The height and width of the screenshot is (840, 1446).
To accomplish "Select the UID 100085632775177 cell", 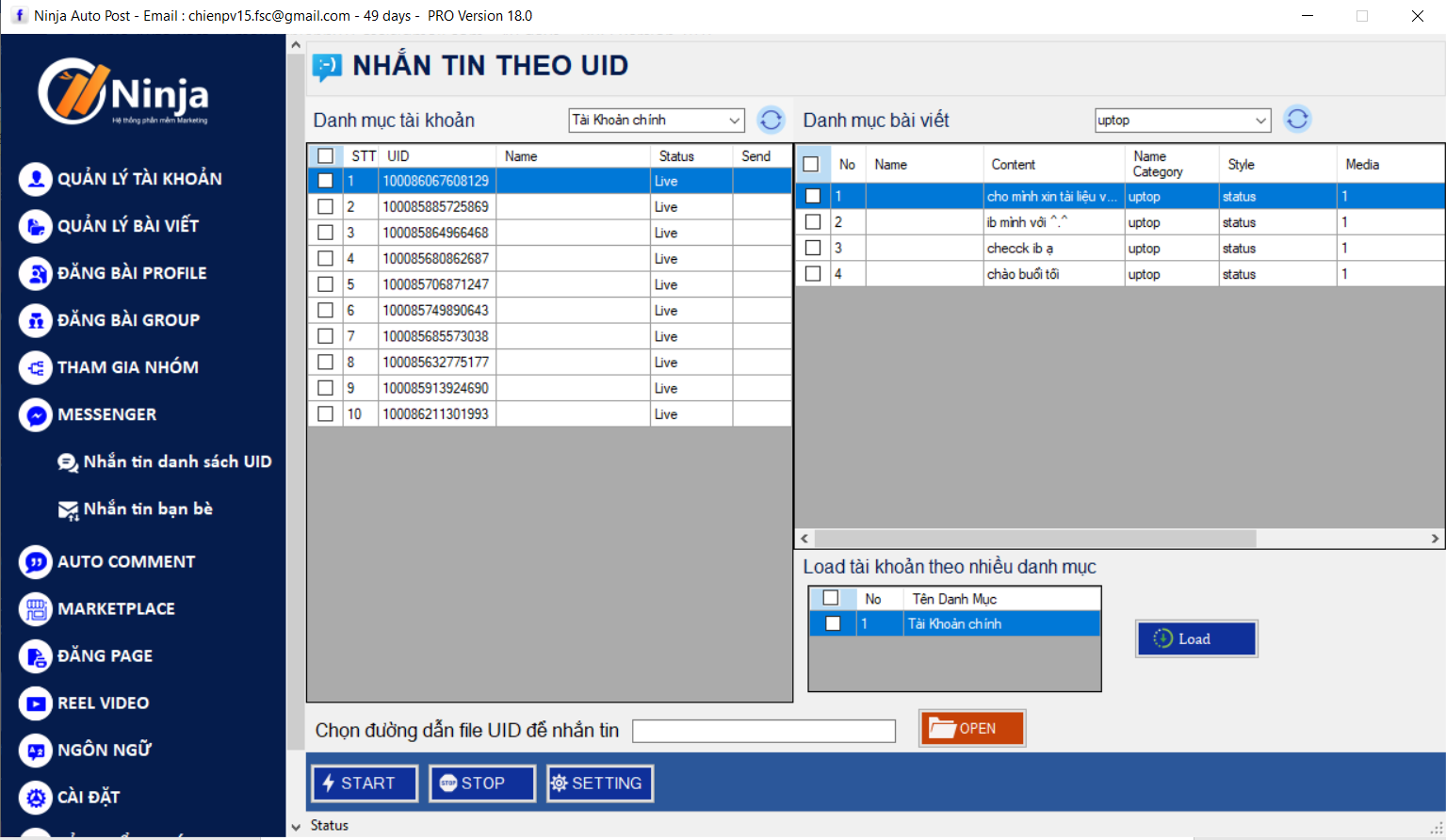I will point(437,362).
